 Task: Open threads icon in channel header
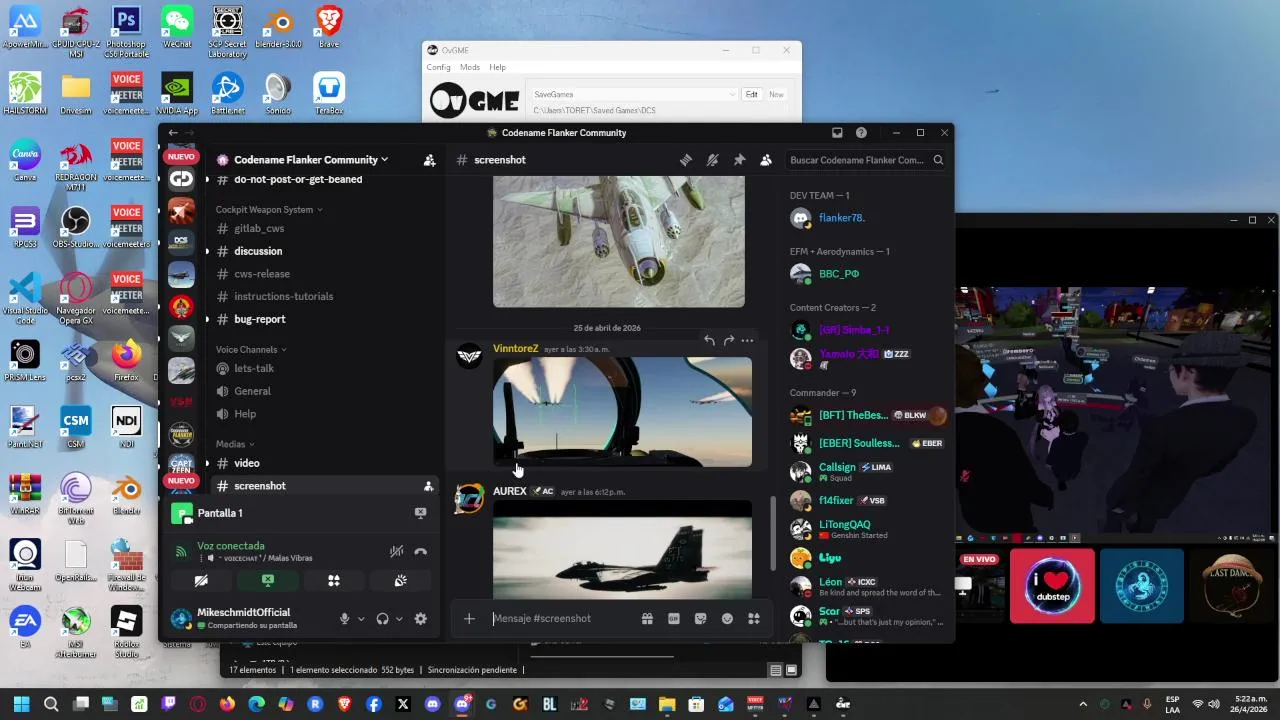686,160
